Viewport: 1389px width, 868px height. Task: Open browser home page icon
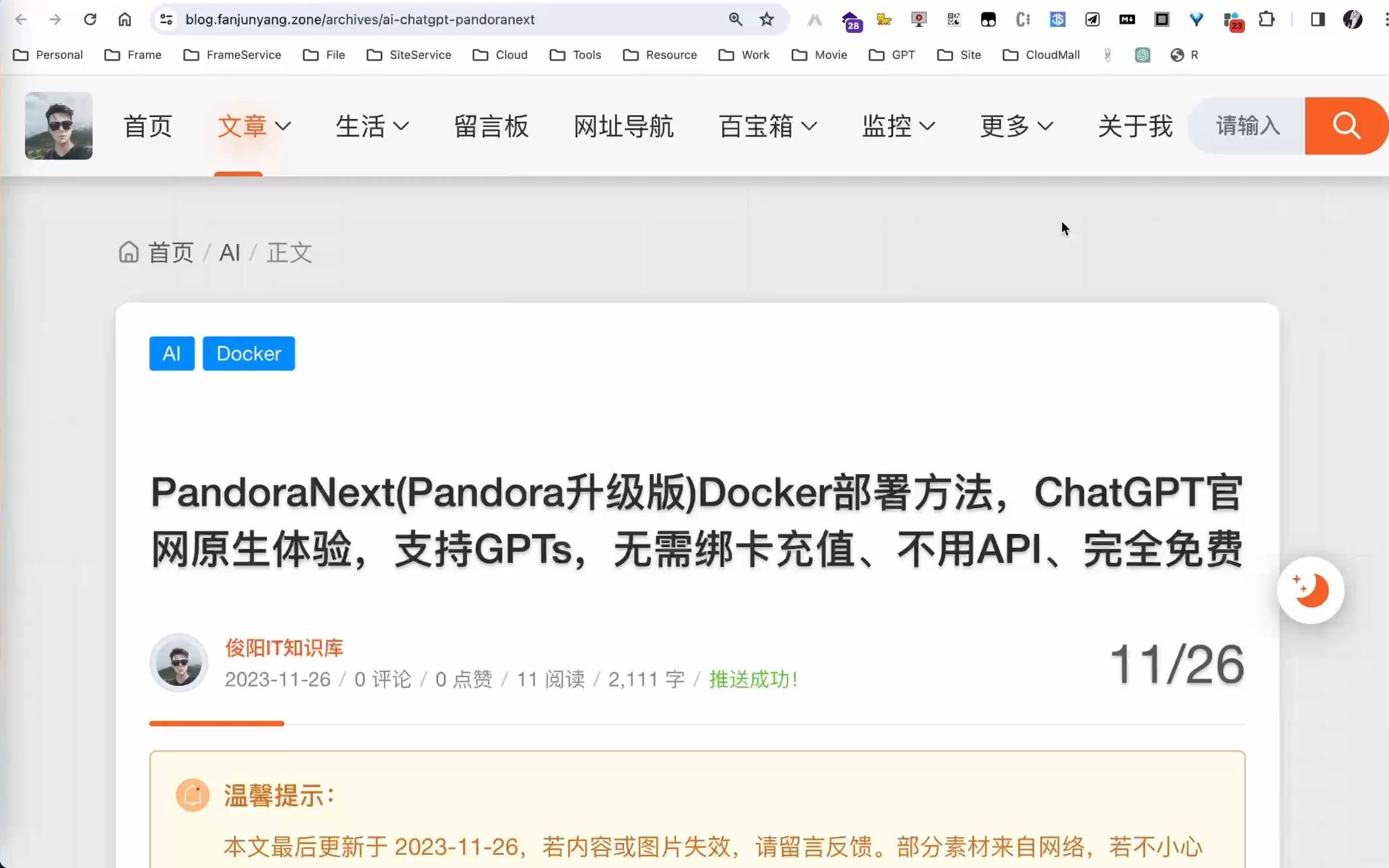point(125,20)
